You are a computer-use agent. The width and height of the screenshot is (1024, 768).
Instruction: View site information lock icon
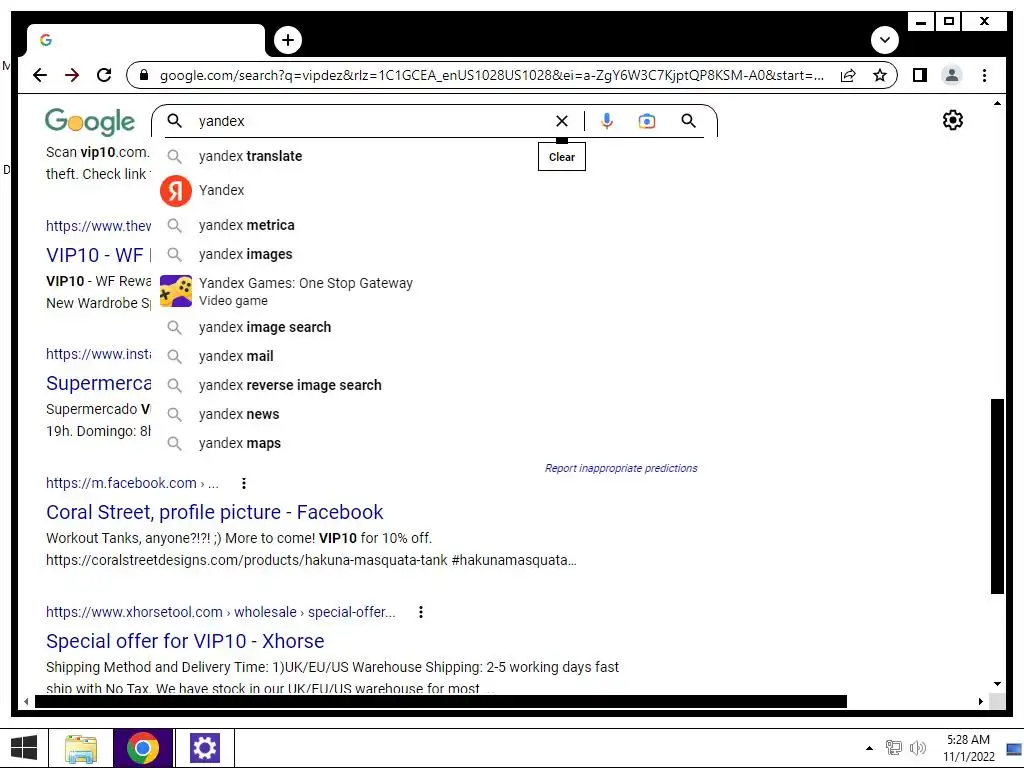pyautogui.click(x=144, y=75)
